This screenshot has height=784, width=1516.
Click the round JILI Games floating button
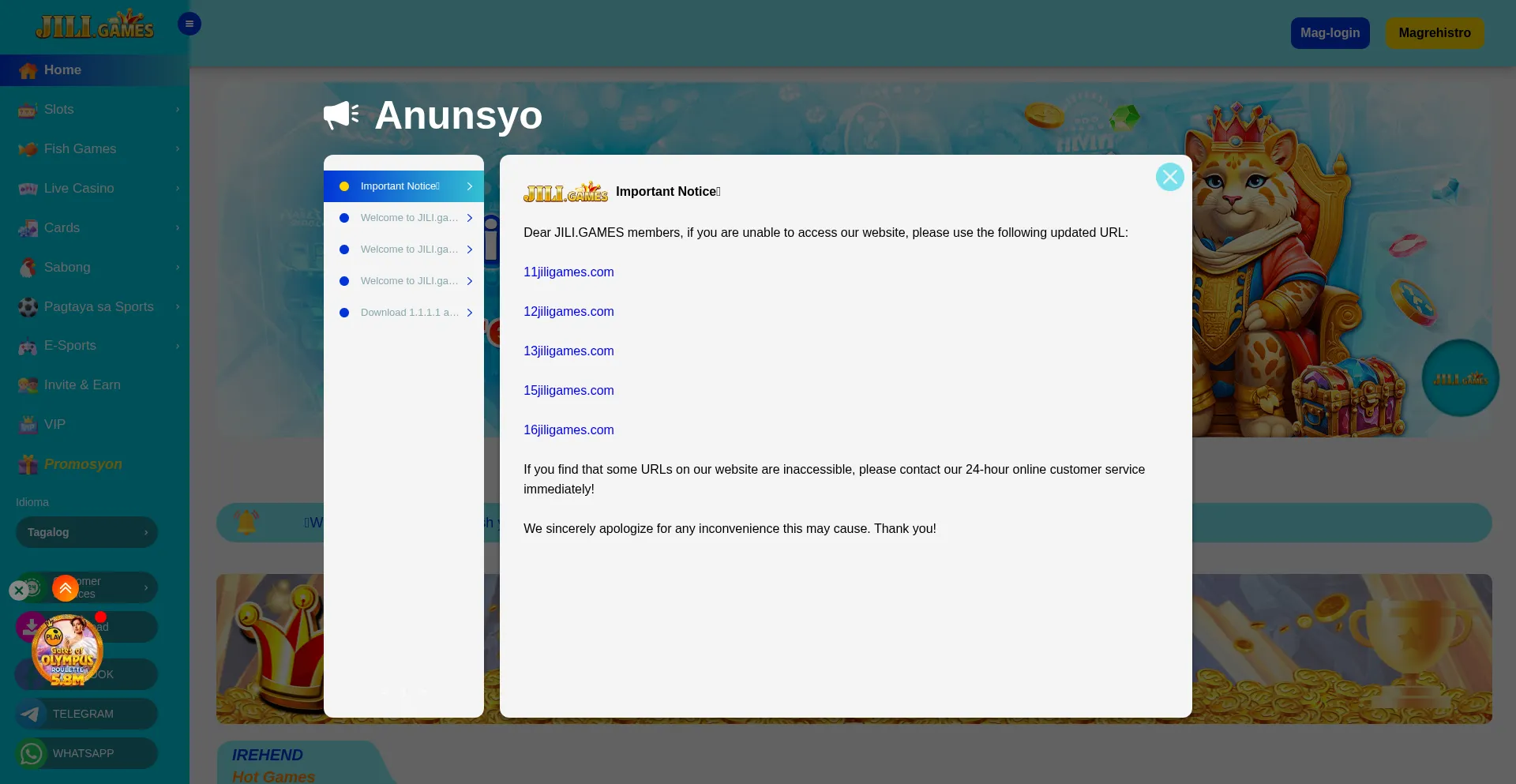(1461, 378)
